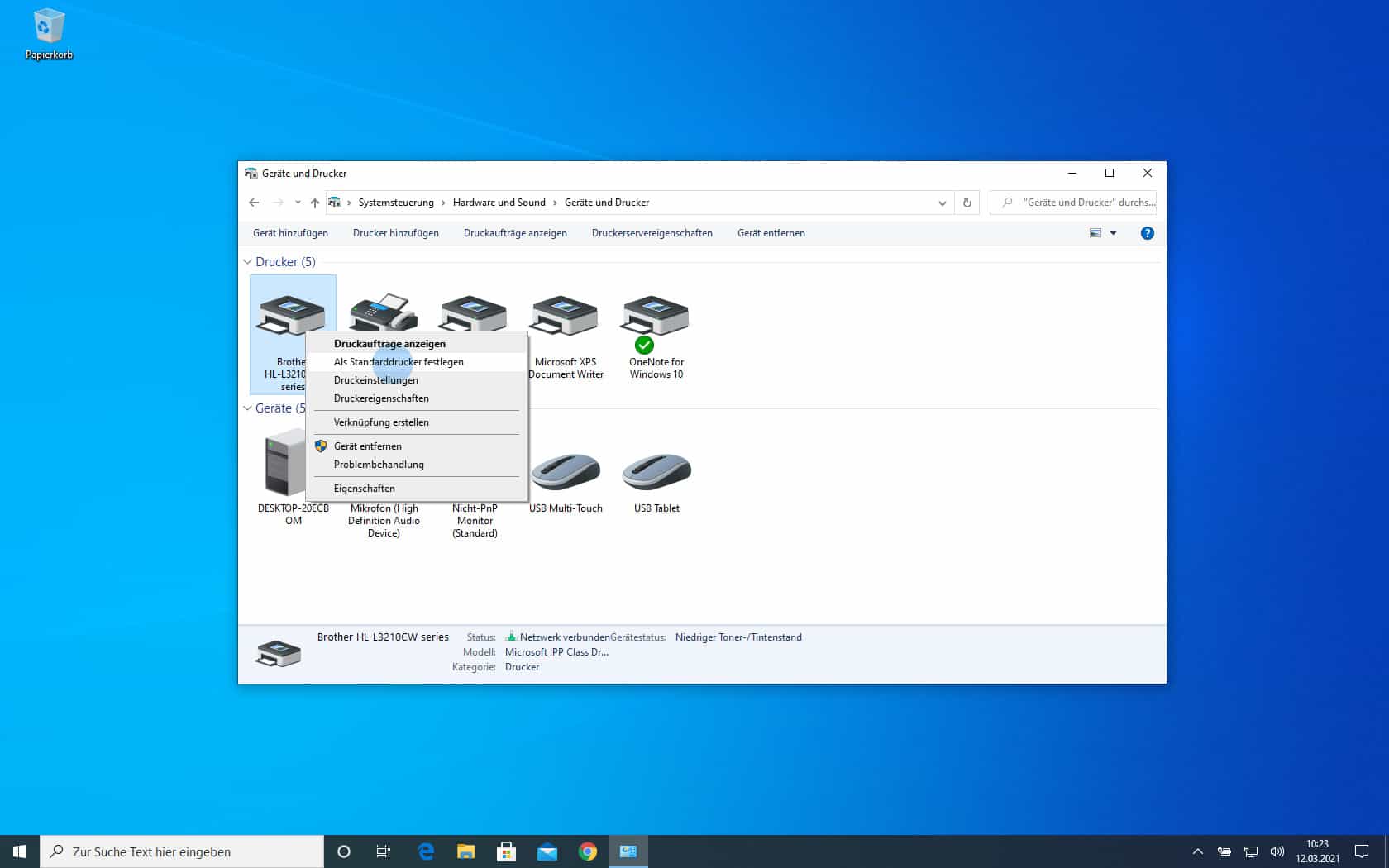Screen dimensions: 1389x868
Task: Open the help question mark icon
Action: point(1147,233)
